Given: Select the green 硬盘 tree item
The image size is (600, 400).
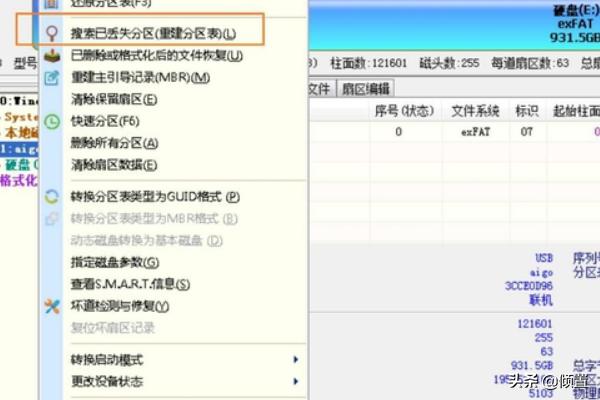Looking at the screenshot, I should coord(21,165).
